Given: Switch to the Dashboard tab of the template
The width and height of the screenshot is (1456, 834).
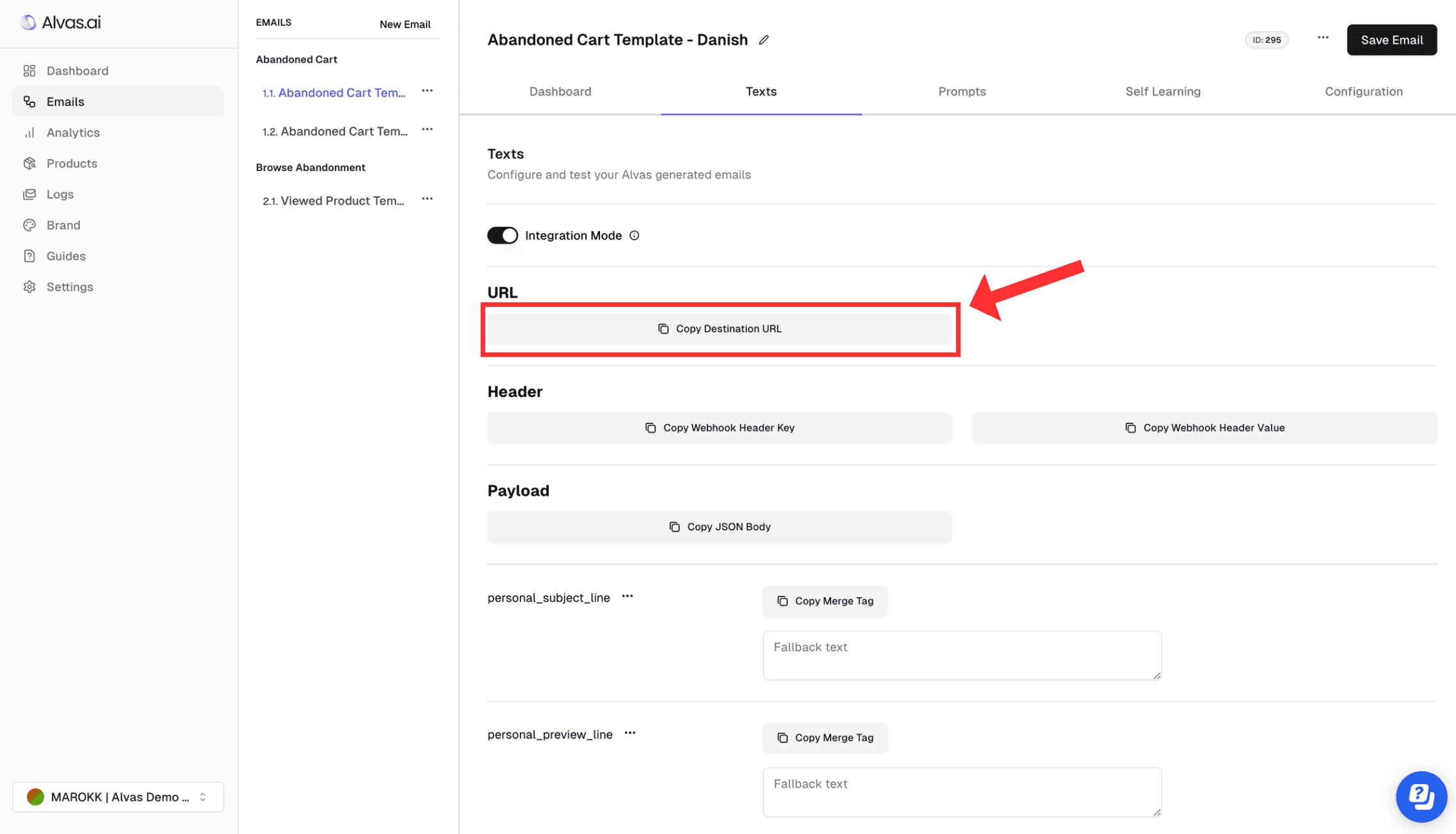Looking at the screenshot, I should 560,92.
